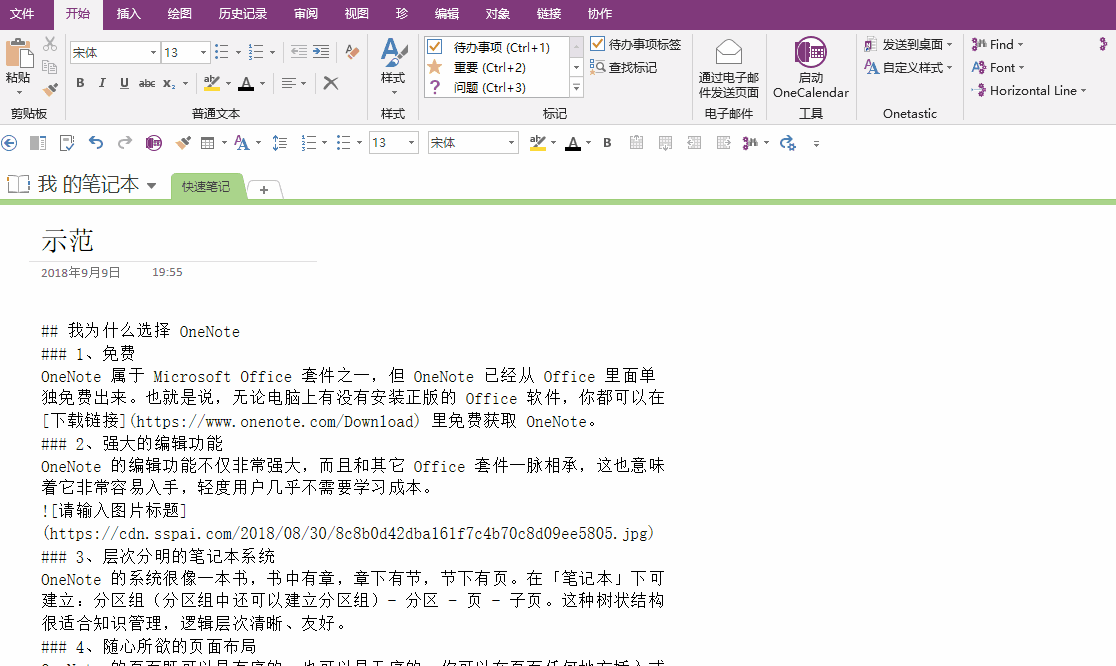Expand the tags gallery more arrow
The height and width of the screenshot is (666, 1116).
pos(577,88)
